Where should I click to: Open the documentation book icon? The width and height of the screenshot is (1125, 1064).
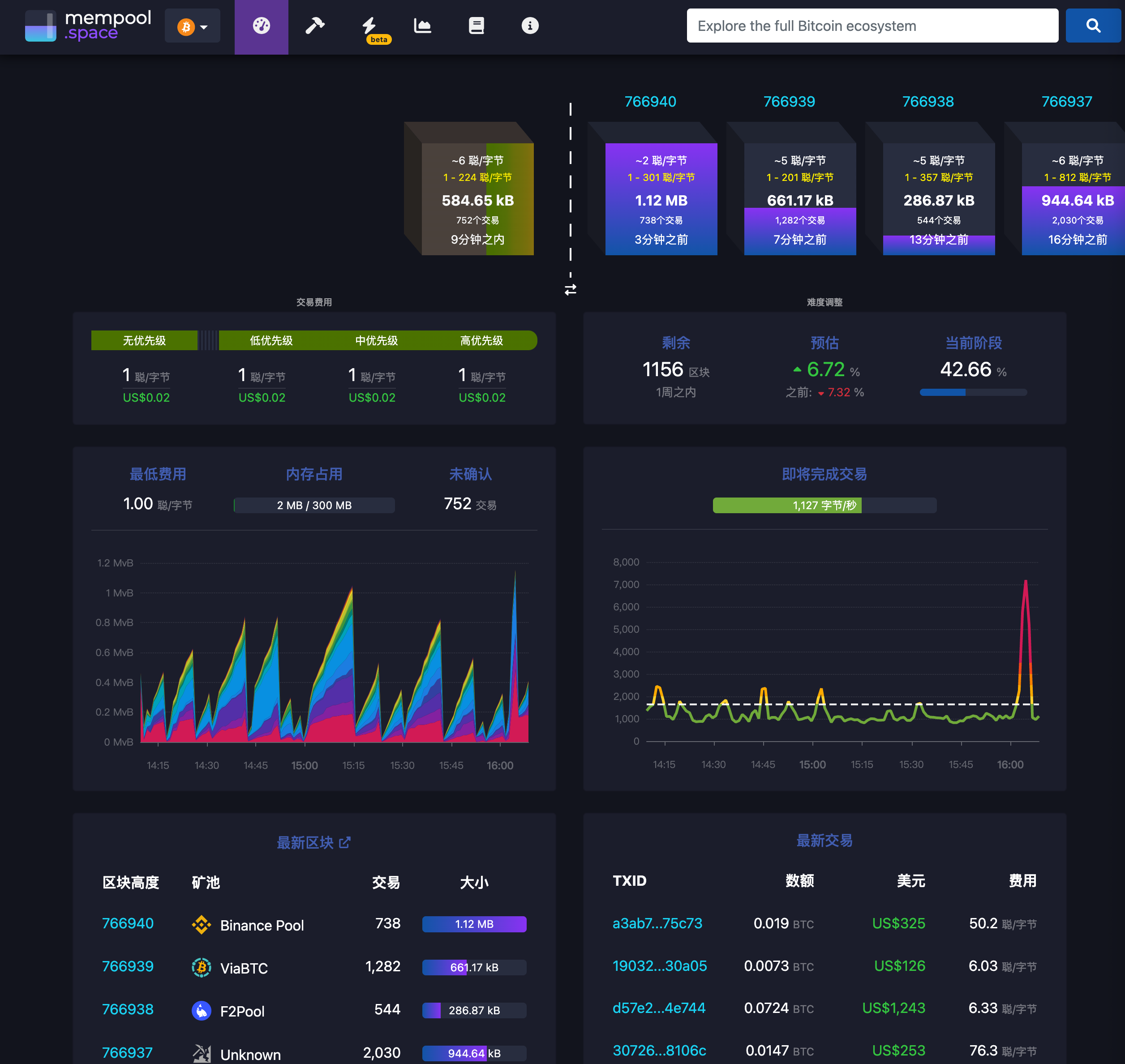click(x=476, y=26)
